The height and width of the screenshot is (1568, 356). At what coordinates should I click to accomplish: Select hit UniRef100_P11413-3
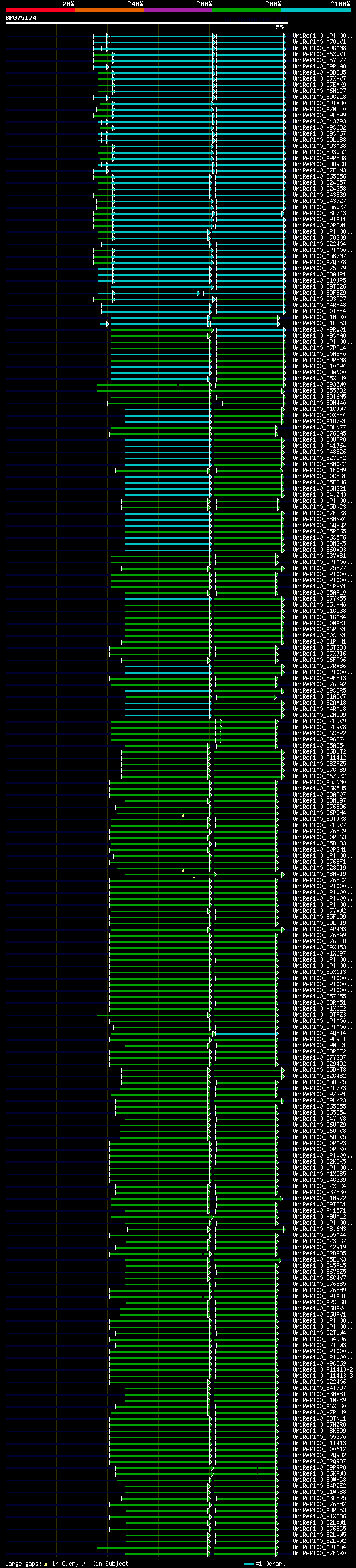[x=323, y=1375]
